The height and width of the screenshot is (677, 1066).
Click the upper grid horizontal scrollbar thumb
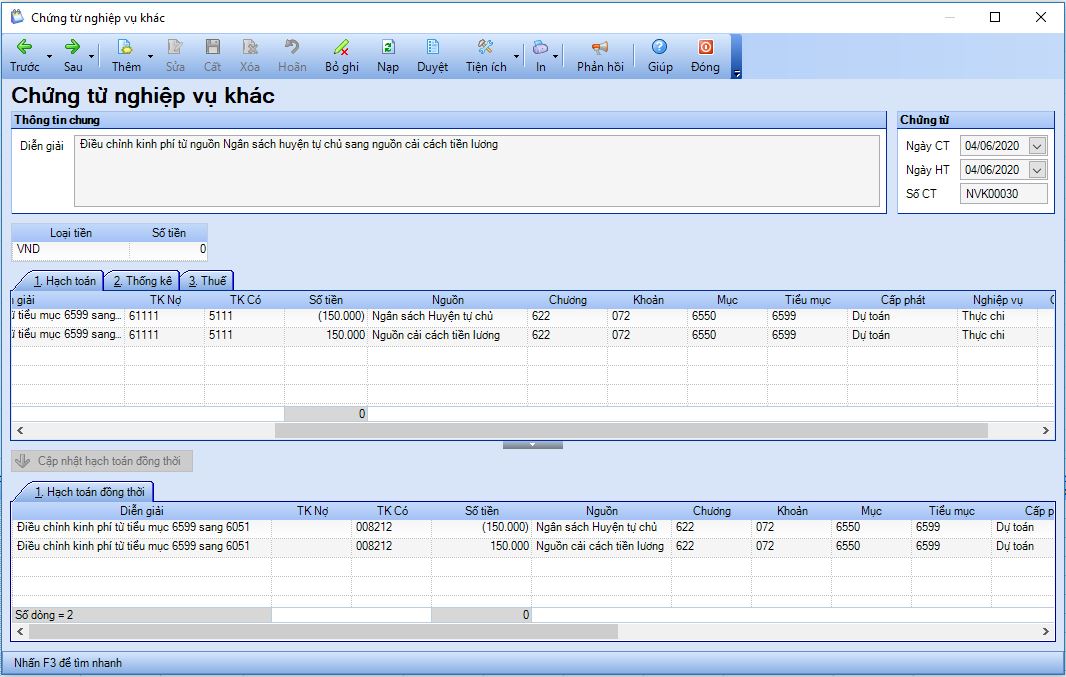tap(631, 430)
